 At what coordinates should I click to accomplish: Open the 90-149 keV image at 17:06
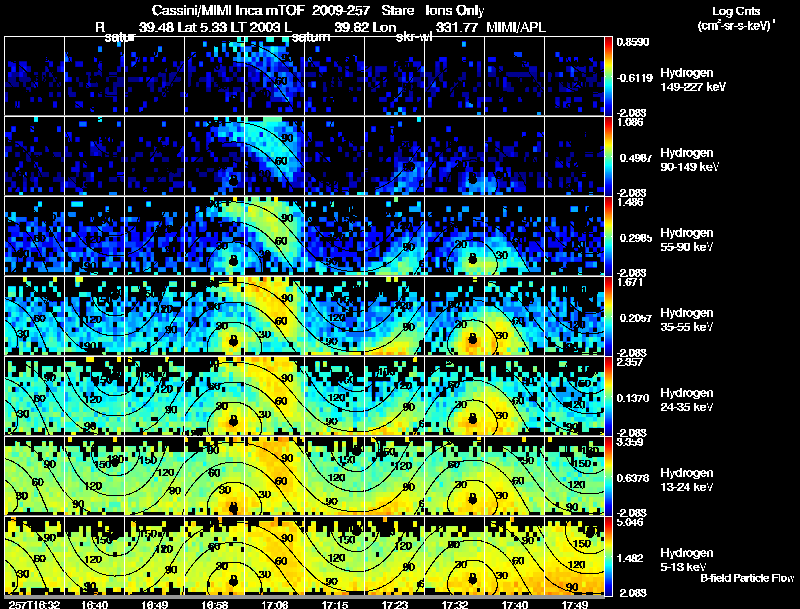(274, 156)
